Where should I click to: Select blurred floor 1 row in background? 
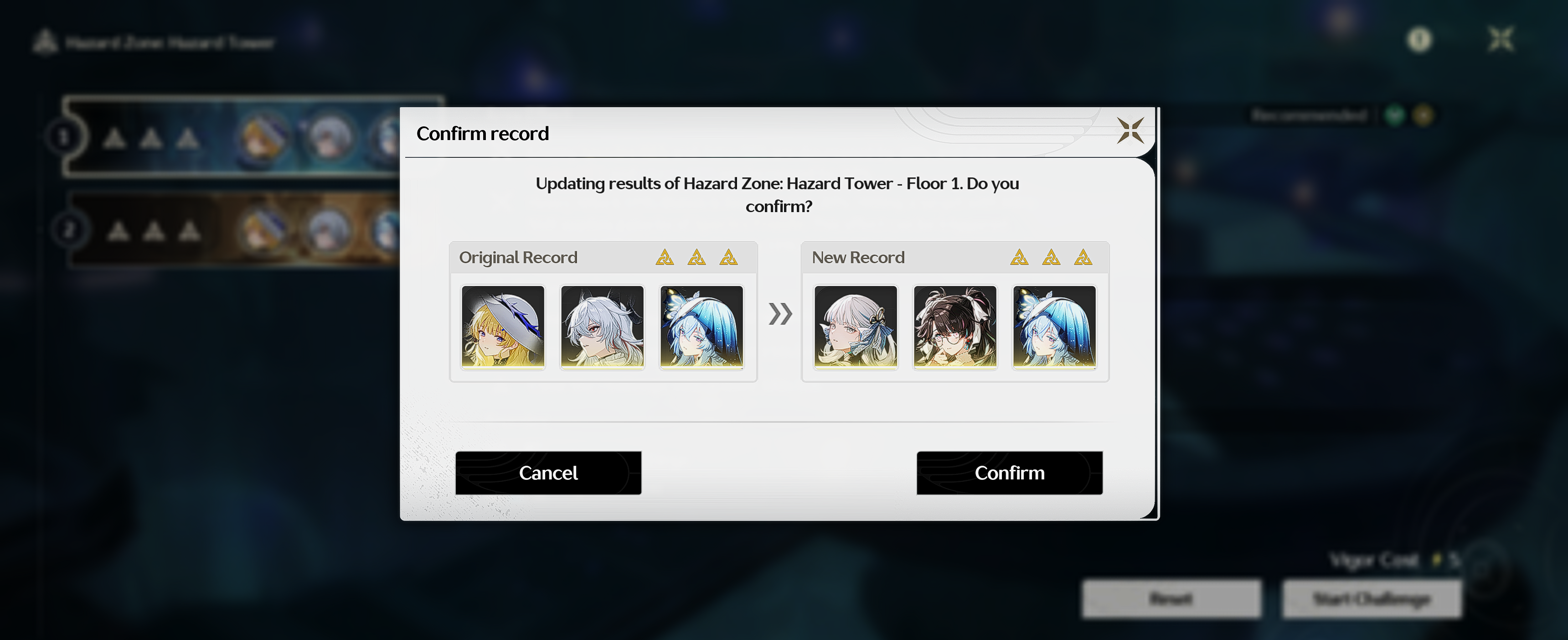click(231, 136)
